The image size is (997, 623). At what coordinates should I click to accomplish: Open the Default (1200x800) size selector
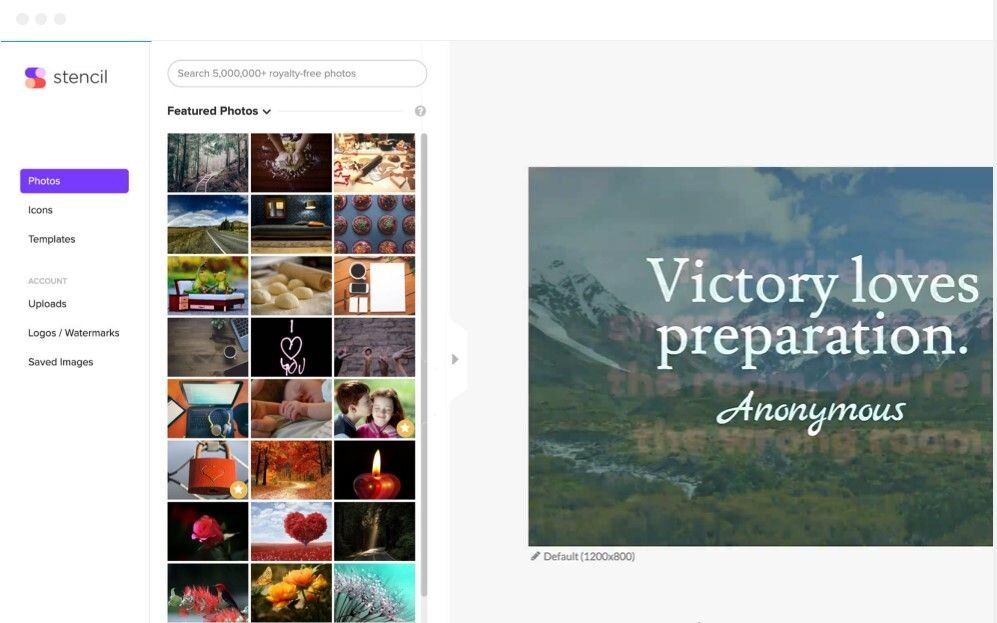589,556
